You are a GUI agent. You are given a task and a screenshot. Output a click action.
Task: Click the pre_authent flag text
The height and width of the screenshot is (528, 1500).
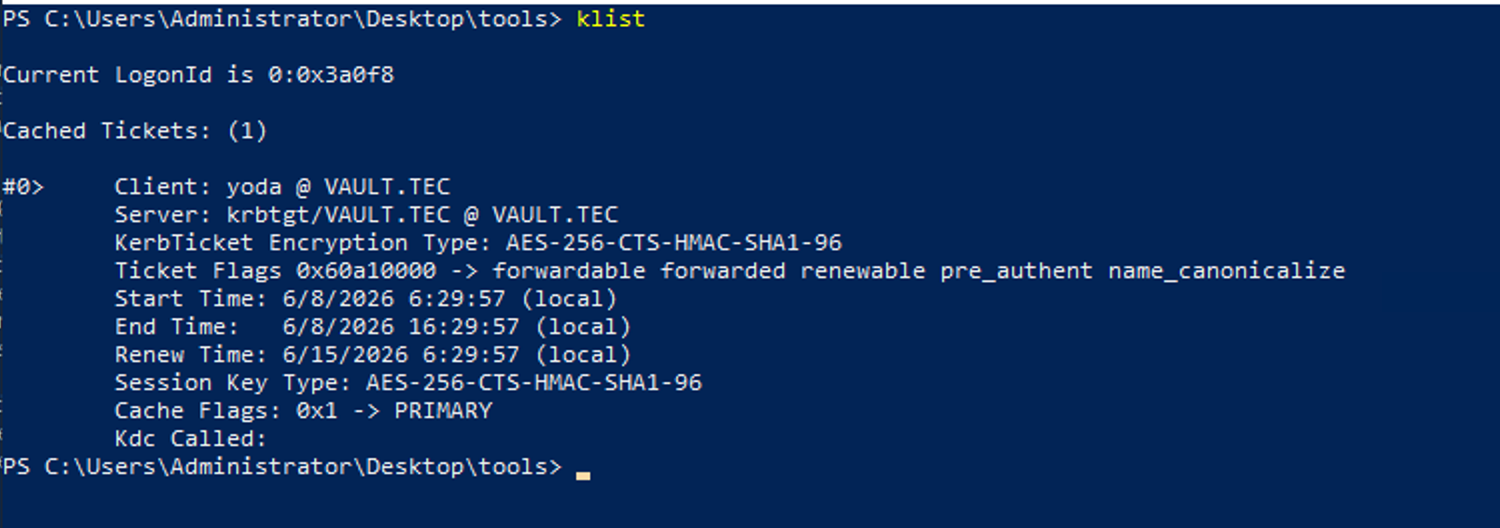coord(1016,271)
